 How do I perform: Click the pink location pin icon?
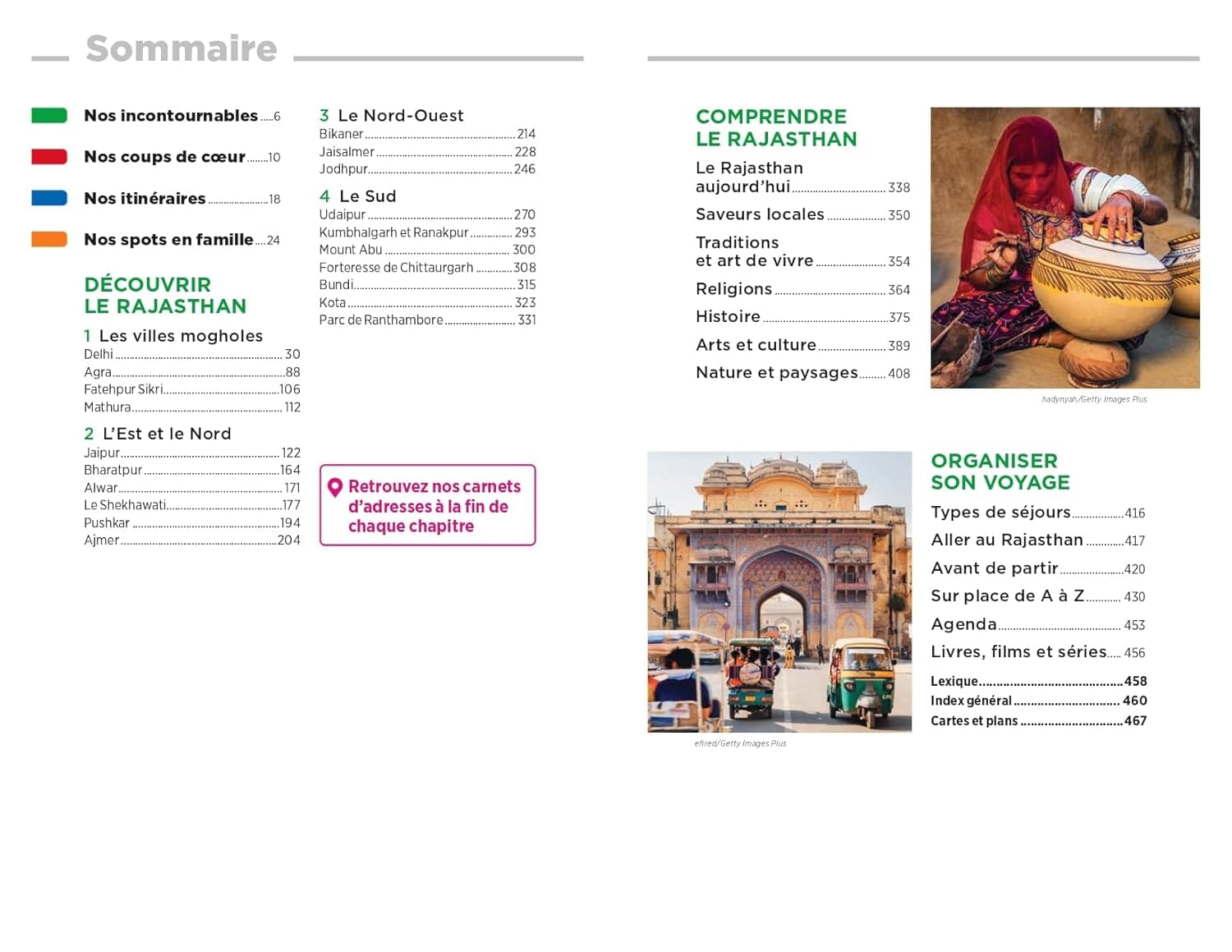pos(335,486)
